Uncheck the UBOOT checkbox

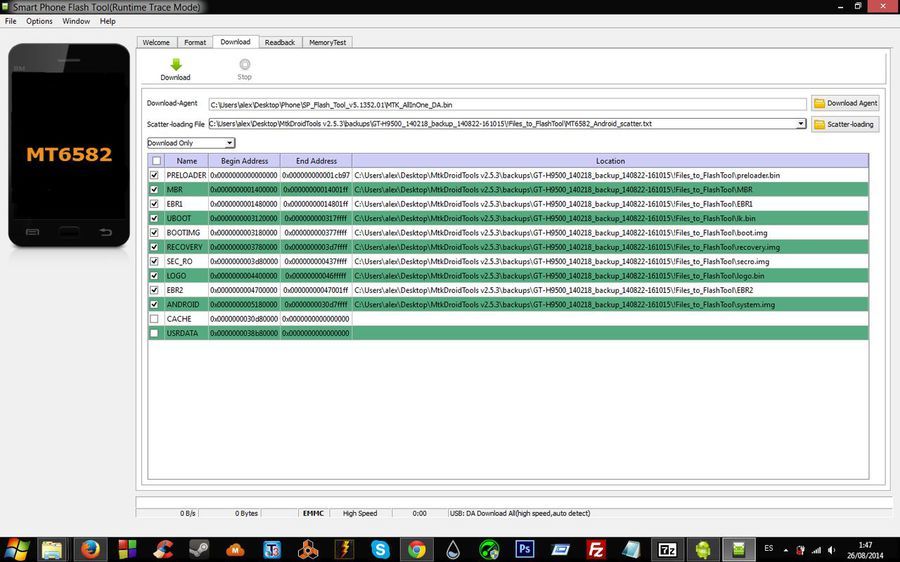click(154, 218)
